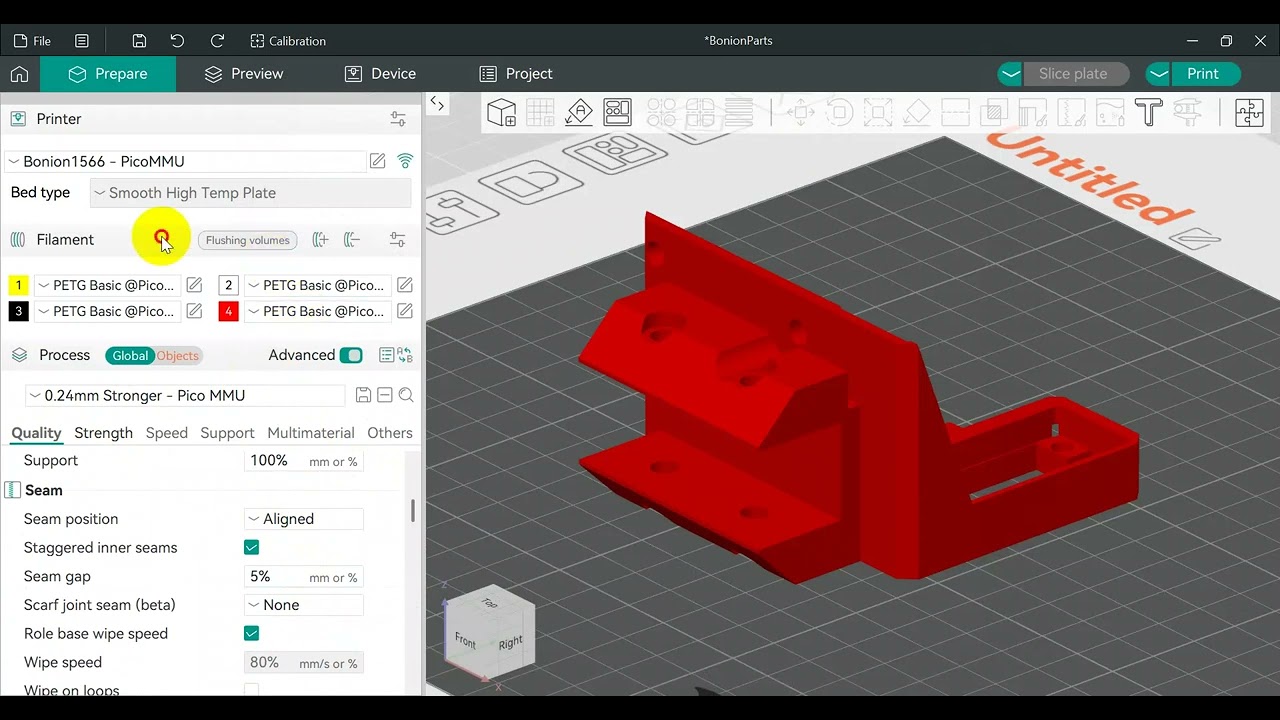This screenshot has height=720, width=1280.
Task: Switch to the Device tab
Action: (x=380, y=74)
